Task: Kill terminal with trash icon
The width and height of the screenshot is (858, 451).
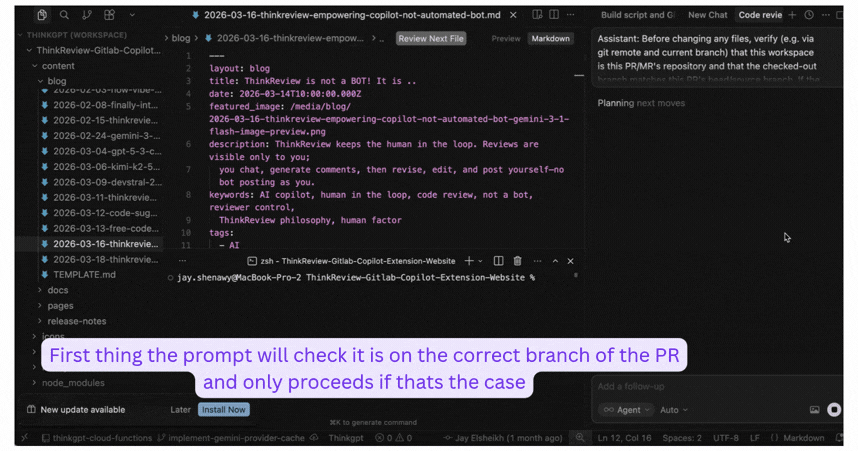Action: coord(517,261)
